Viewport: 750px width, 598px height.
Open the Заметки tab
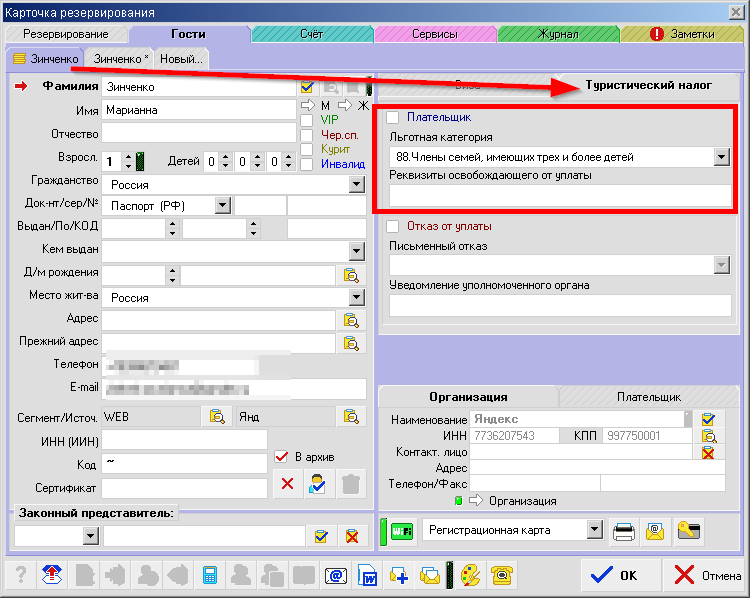[683, 34]
